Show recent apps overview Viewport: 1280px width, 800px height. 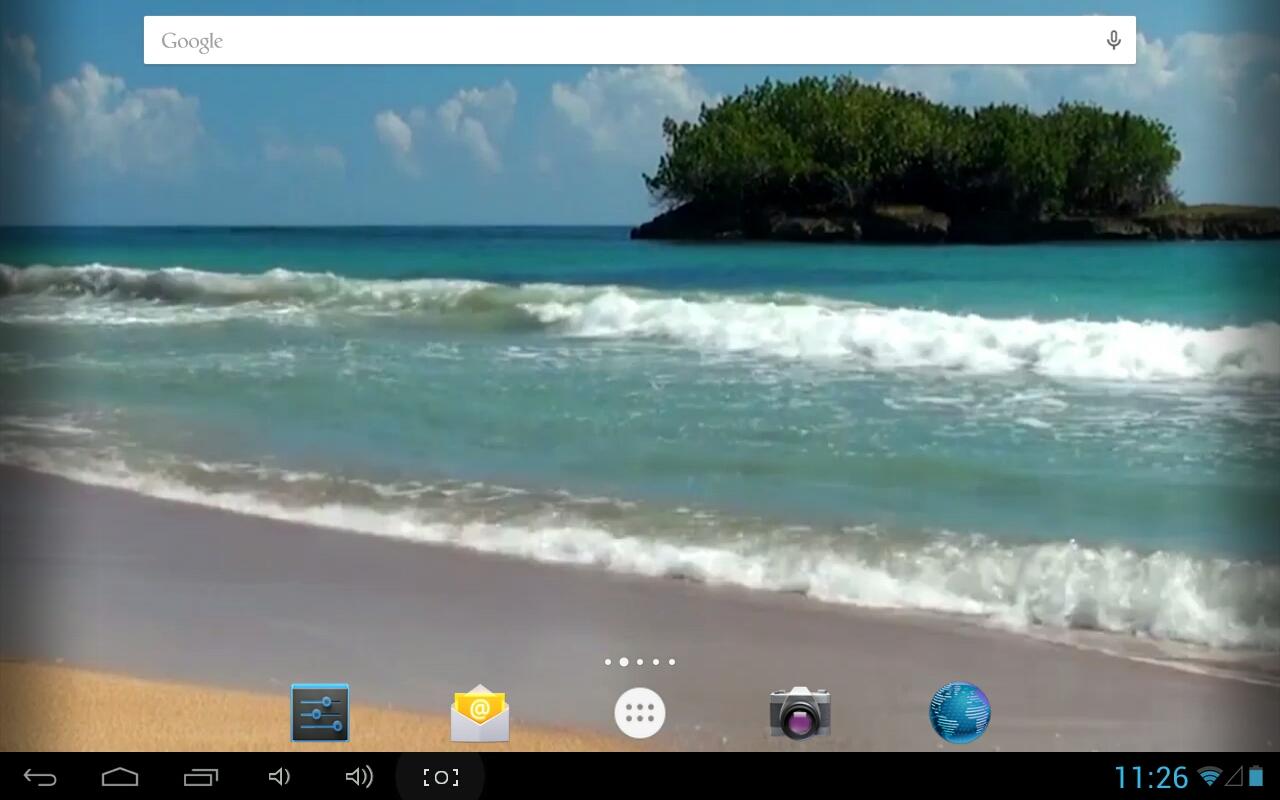(x=201, y=777)
